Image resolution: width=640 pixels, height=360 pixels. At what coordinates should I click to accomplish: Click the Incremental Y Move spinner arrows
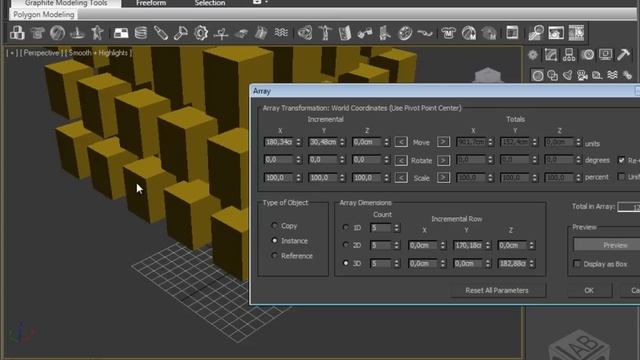coord(342,142)
